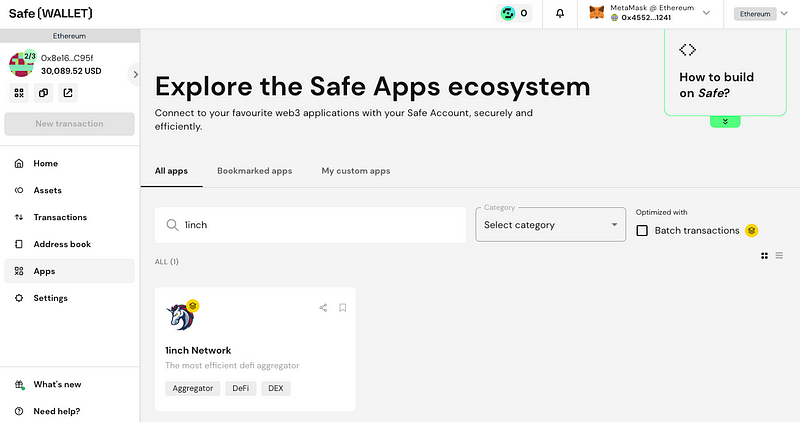Click the Aggregator tag
This screenshot has width=800, height=422.
click(x=192, y=388)
